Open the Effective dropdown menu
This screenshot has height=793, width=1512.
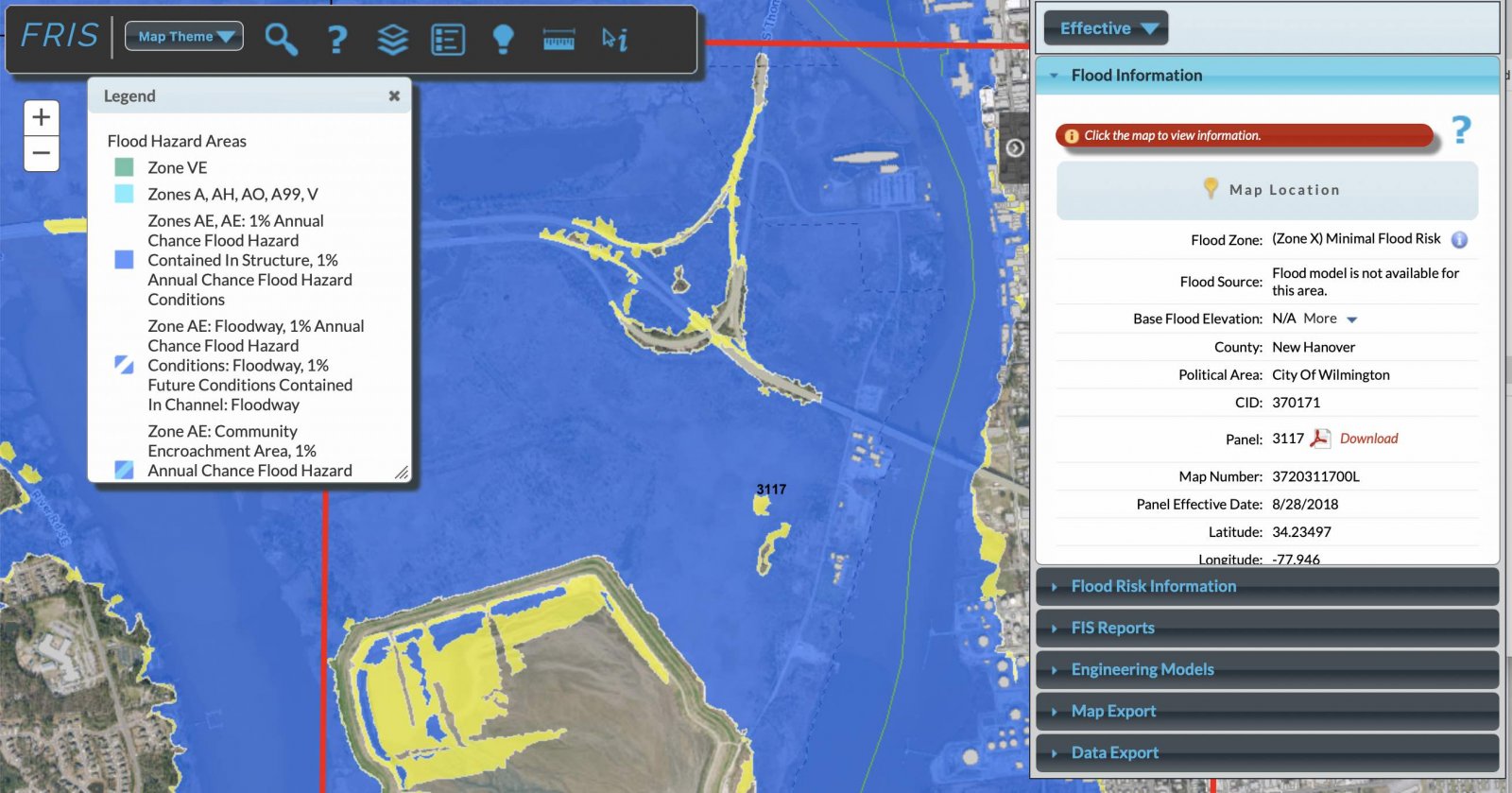click(1106, 28)
